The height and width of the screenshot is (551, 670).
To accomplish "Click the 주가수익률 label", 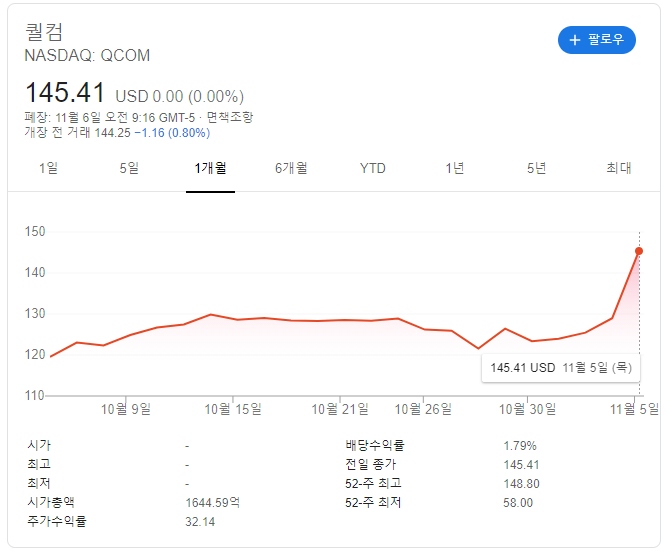I will click(57, 521).
